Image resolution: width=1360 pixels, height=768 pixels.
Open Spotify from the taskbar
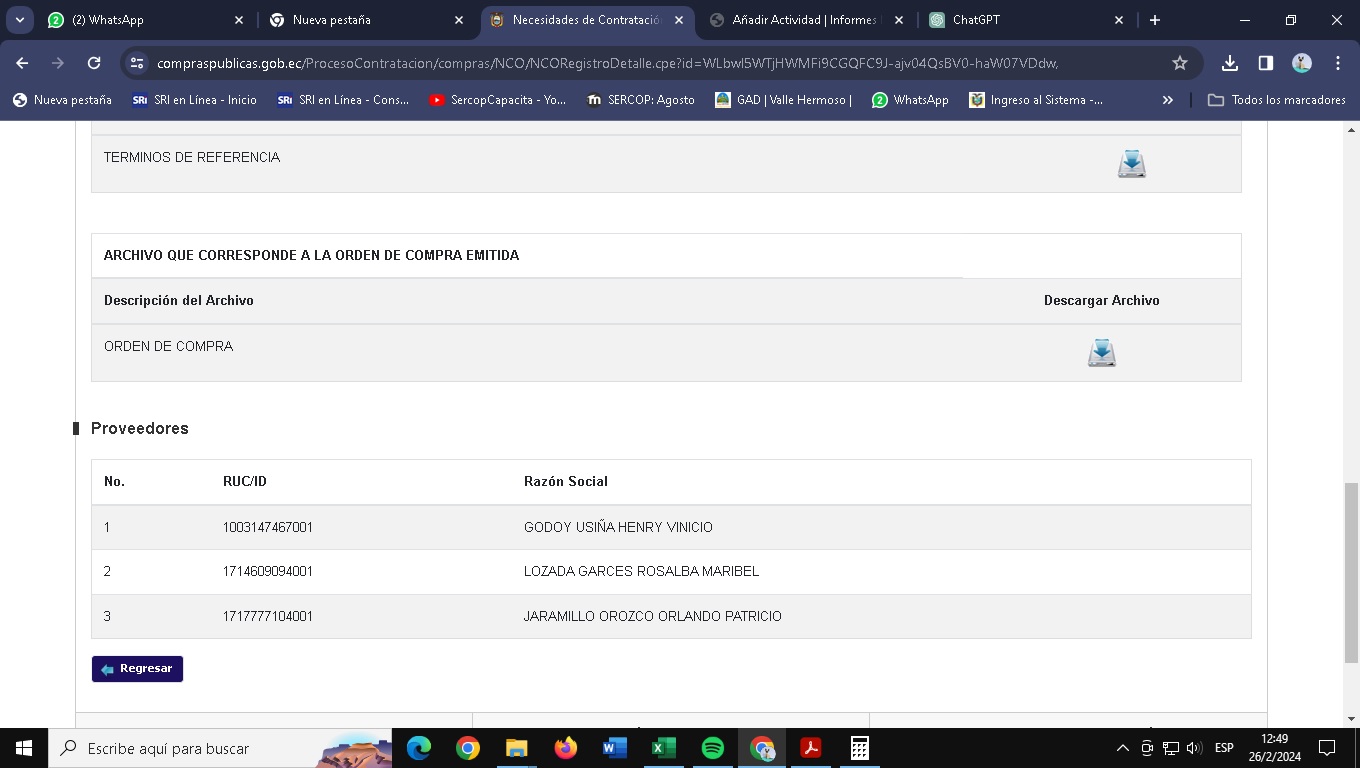click(713, 748)
